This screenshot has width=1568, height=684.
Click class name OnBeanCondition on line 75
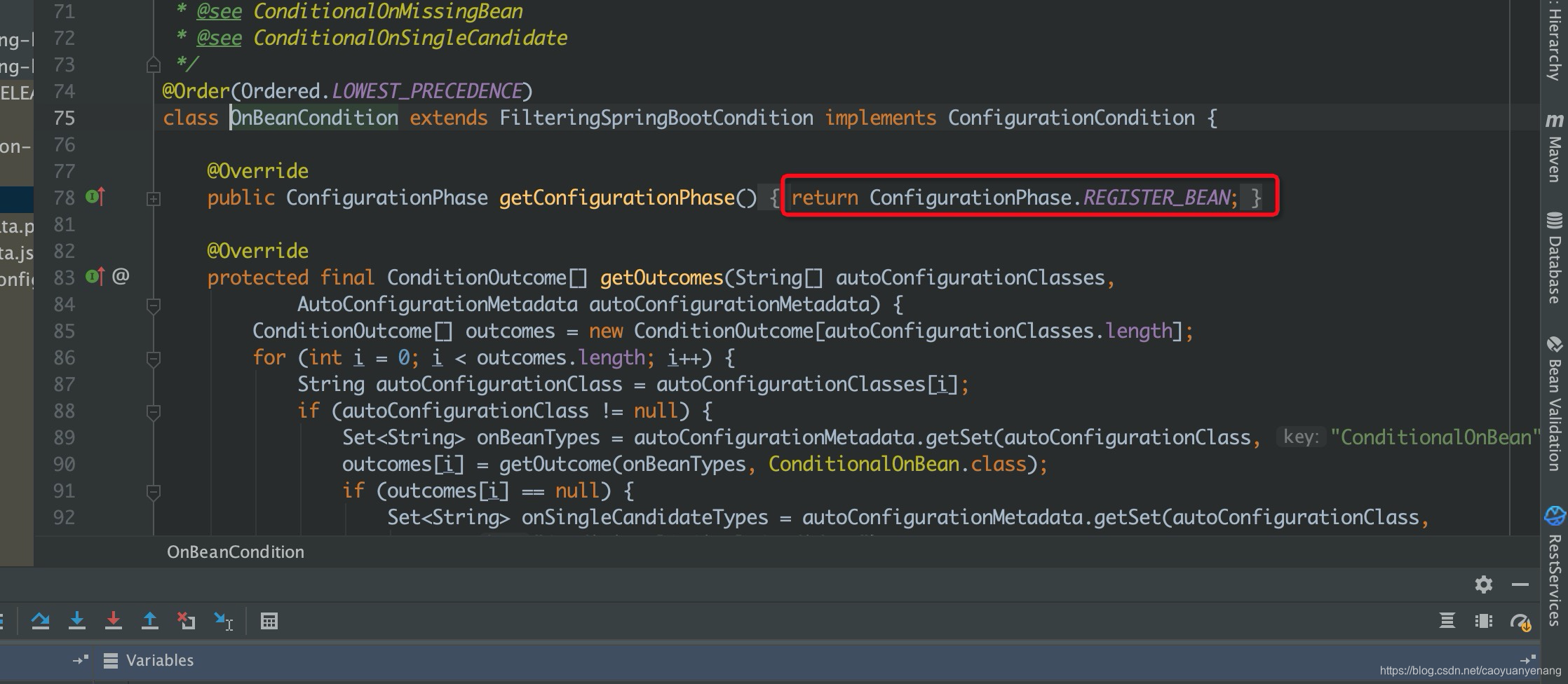[314, 118]
